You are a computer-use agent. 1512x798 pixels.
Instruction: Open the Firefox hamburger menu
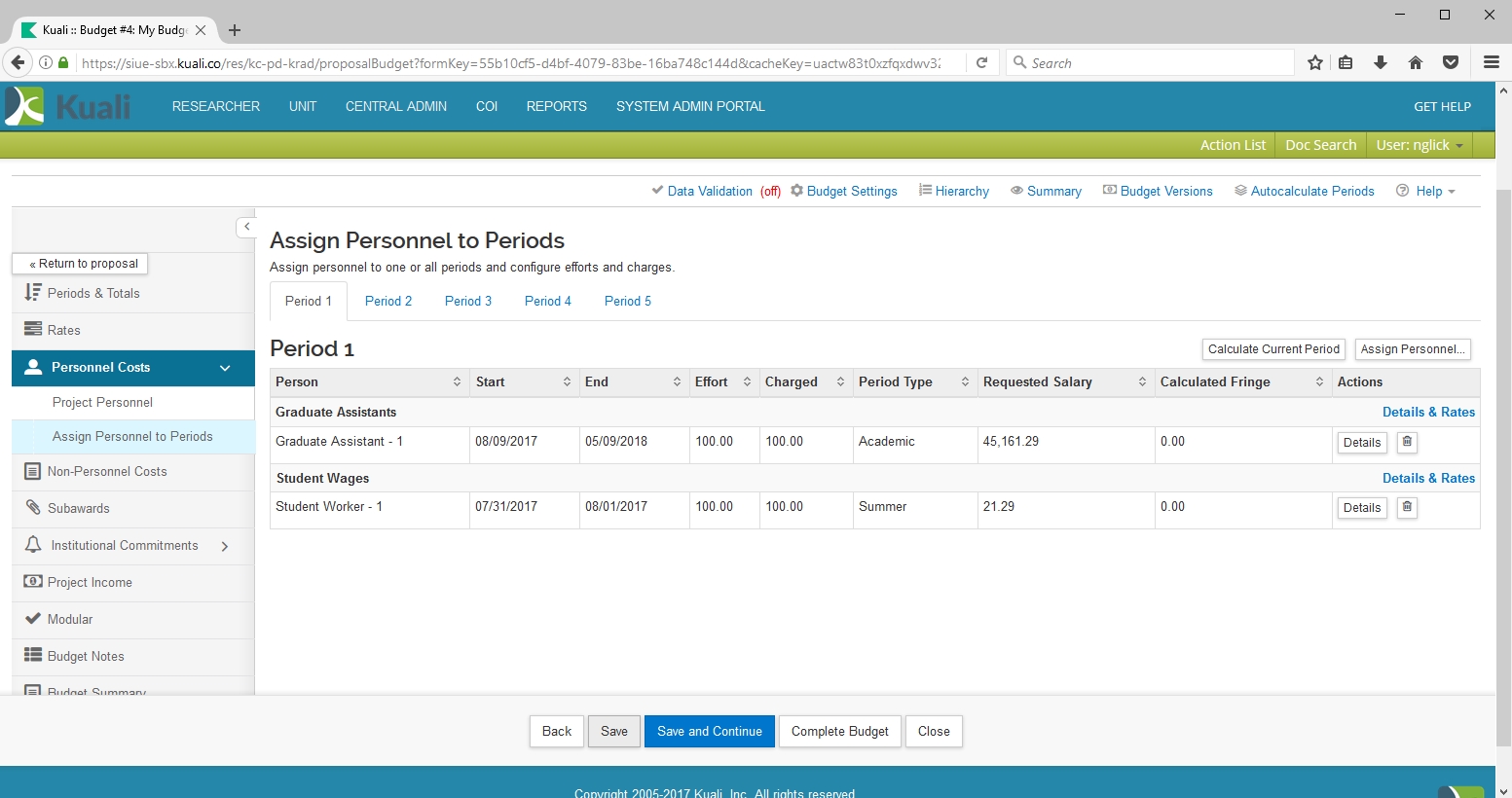[x=1491, y=63]
